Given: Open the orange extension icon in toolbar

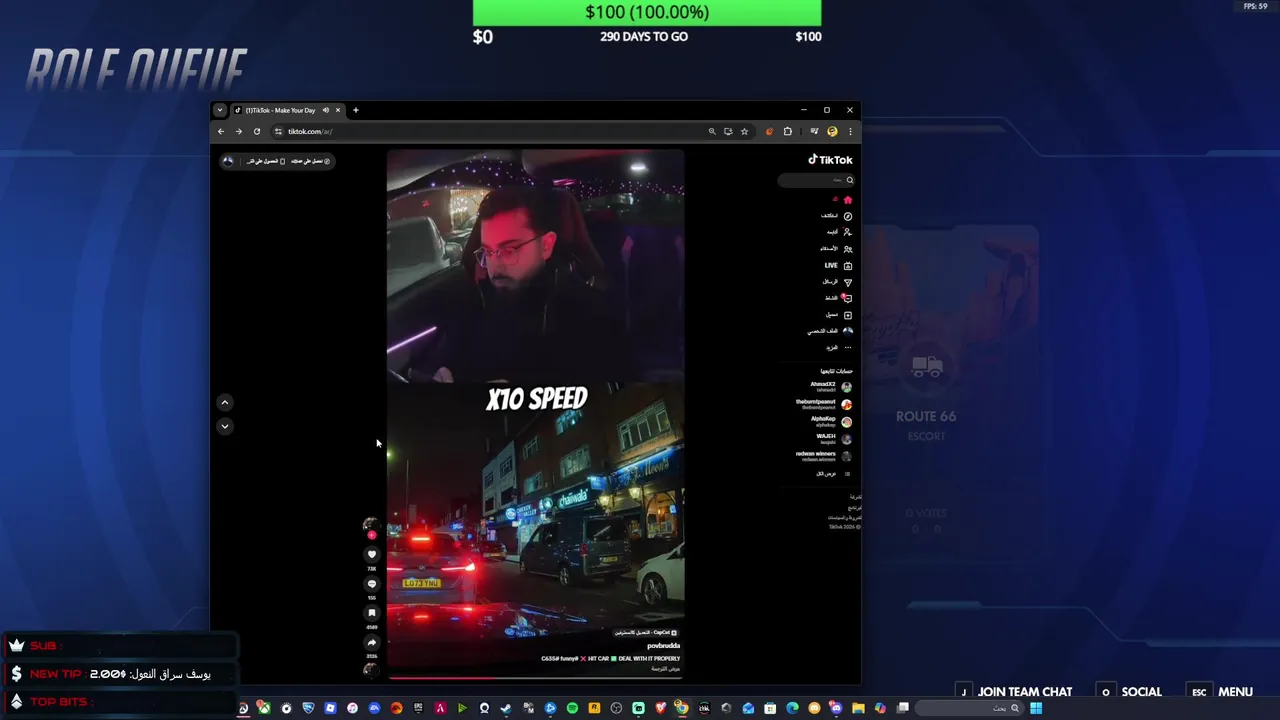Looking at the screenshot, I should pyautogui.click(x=769, y=131).
